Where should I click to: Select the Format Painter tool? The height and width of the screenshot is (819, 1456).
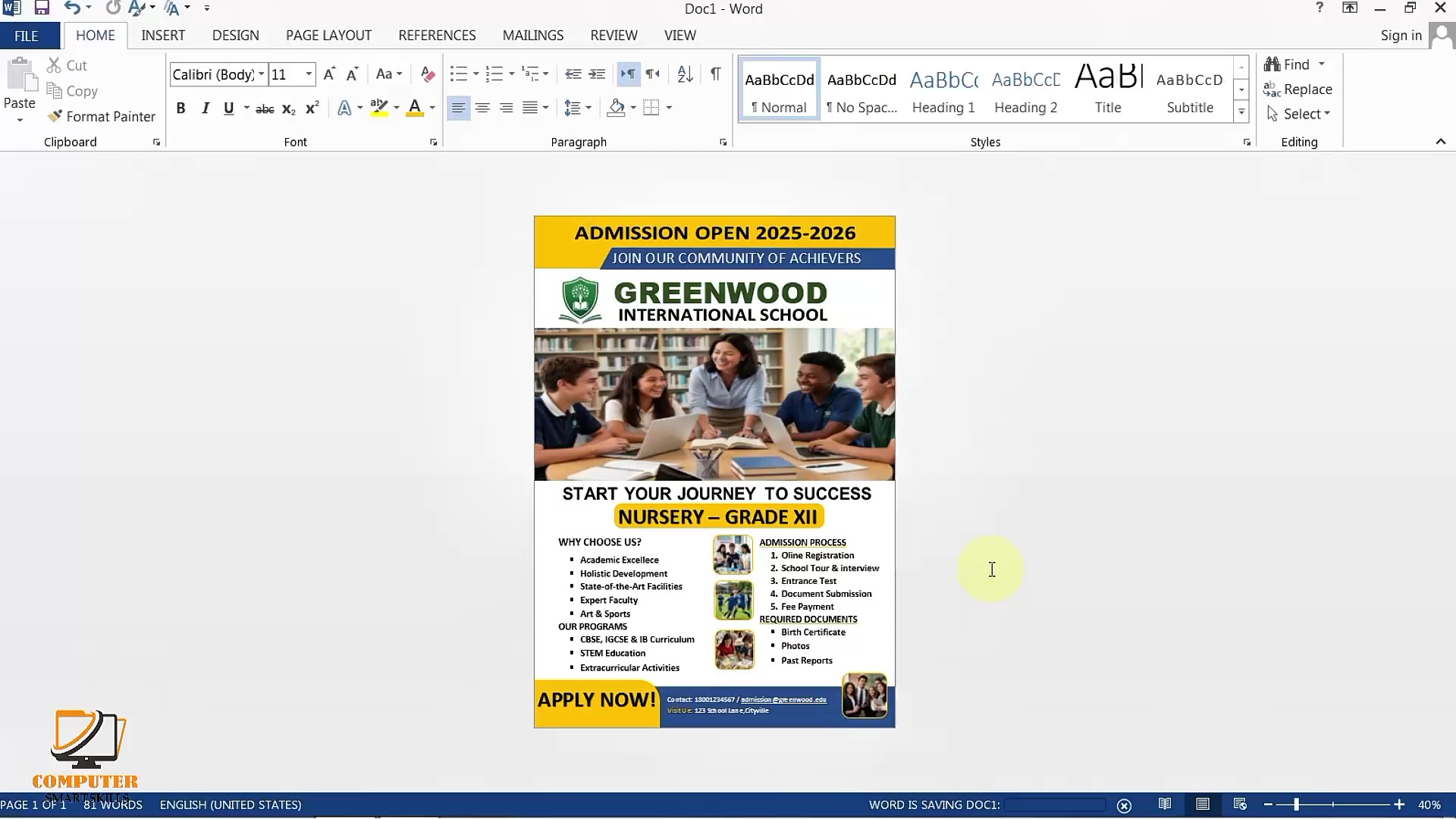[101, 116]
